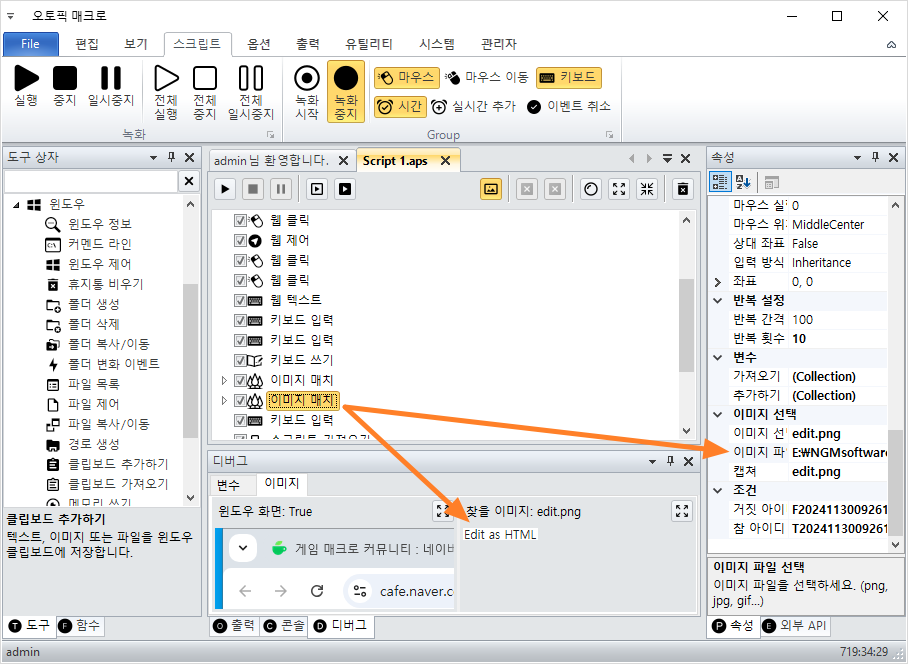Switch to the 출력 bottom tab

tap(235, 626)
